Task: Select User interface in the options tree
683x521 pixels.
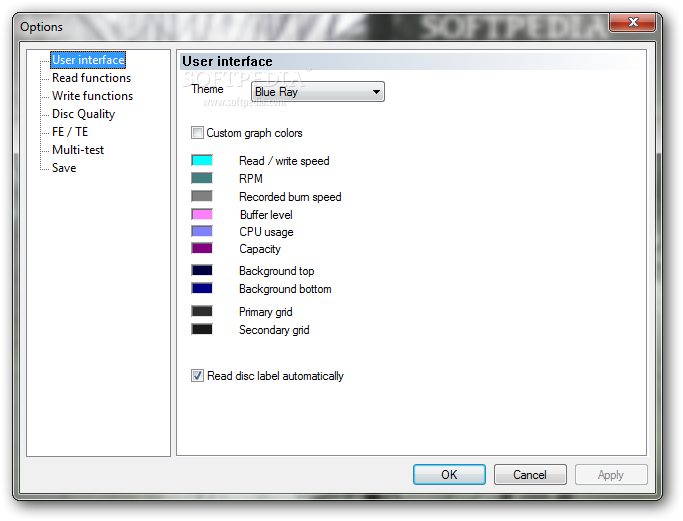Action: (88, 60)
